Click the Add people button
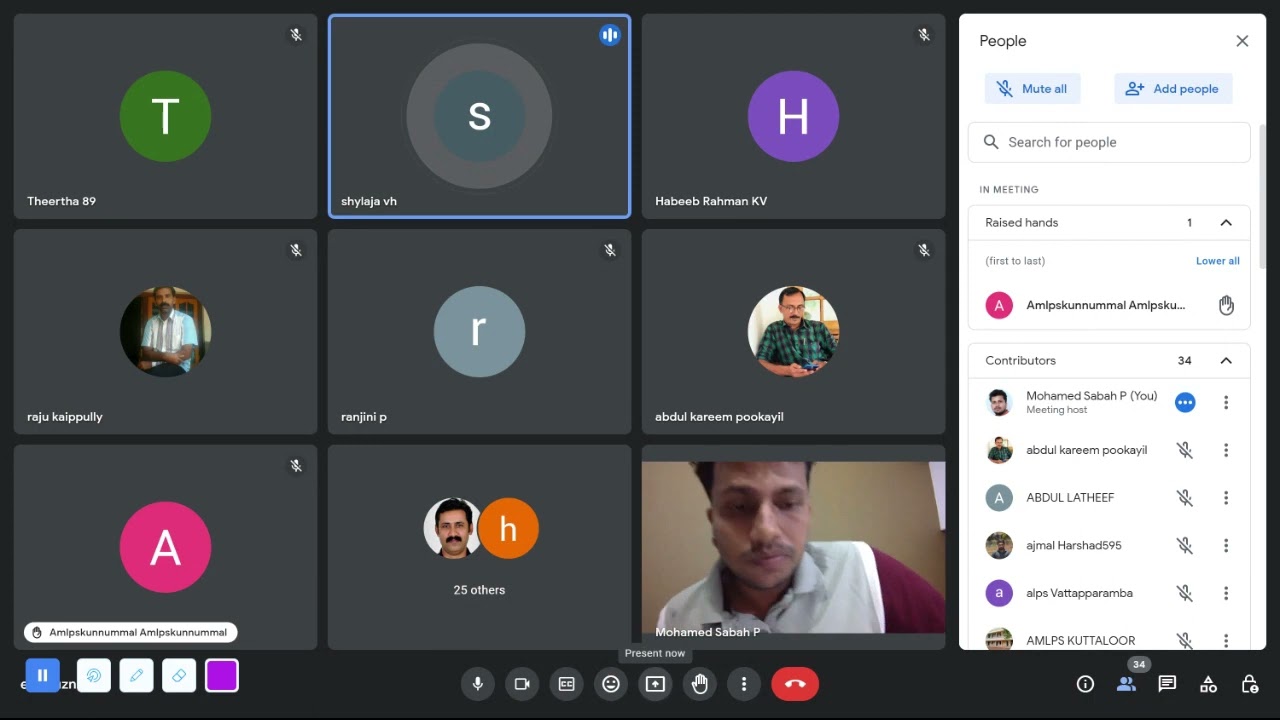1280x720 pixels. click(x=1173, y=89)
